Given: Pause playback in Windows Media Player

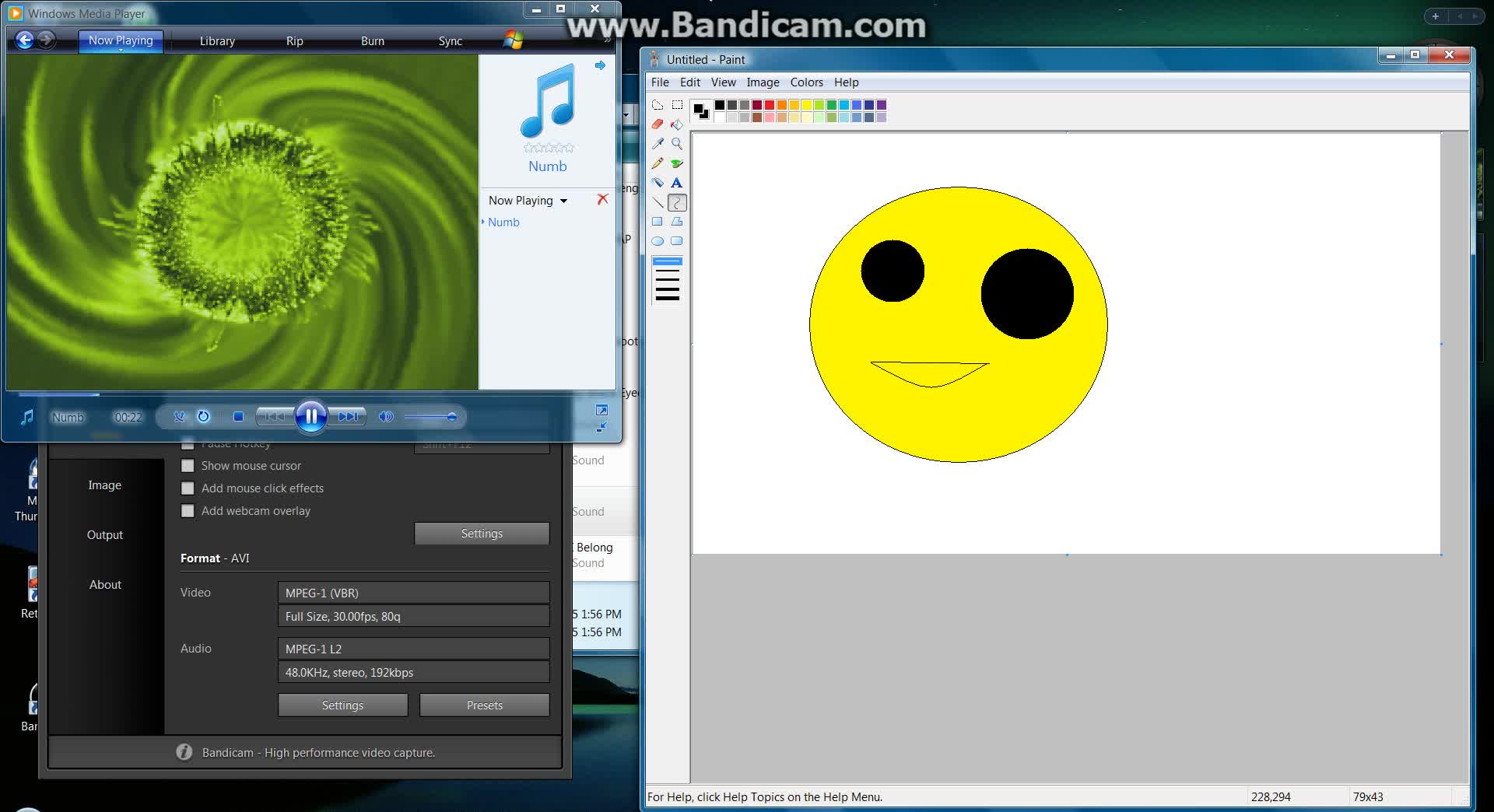Looking at the screenshot, I should [x=310, y=417].
